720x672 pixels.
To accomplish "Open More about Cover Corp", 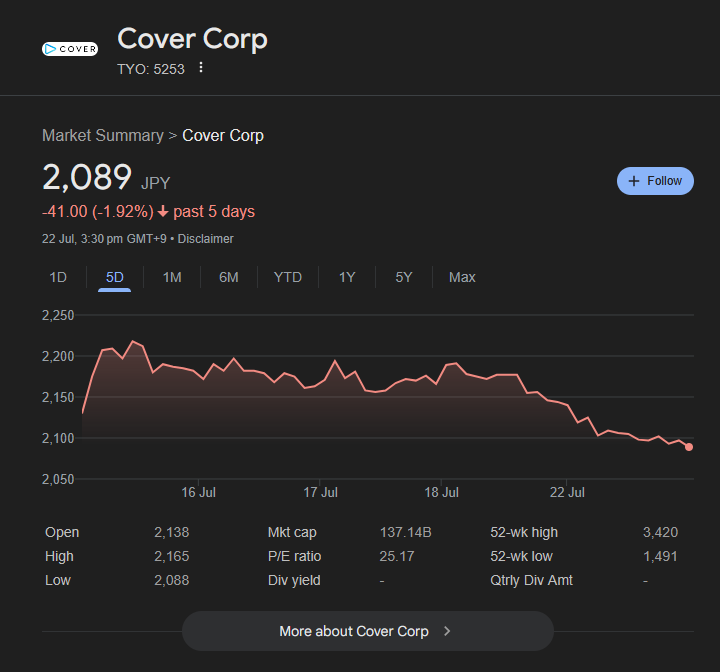I will (368, 631).
